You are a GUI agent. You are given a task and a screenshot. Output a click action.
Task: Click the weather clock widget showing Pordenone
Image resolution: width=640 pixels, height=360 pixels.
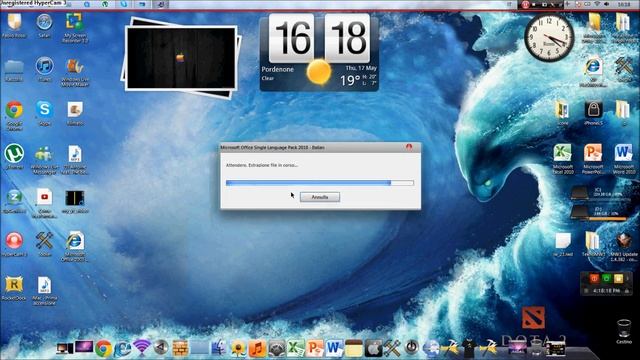319,52
